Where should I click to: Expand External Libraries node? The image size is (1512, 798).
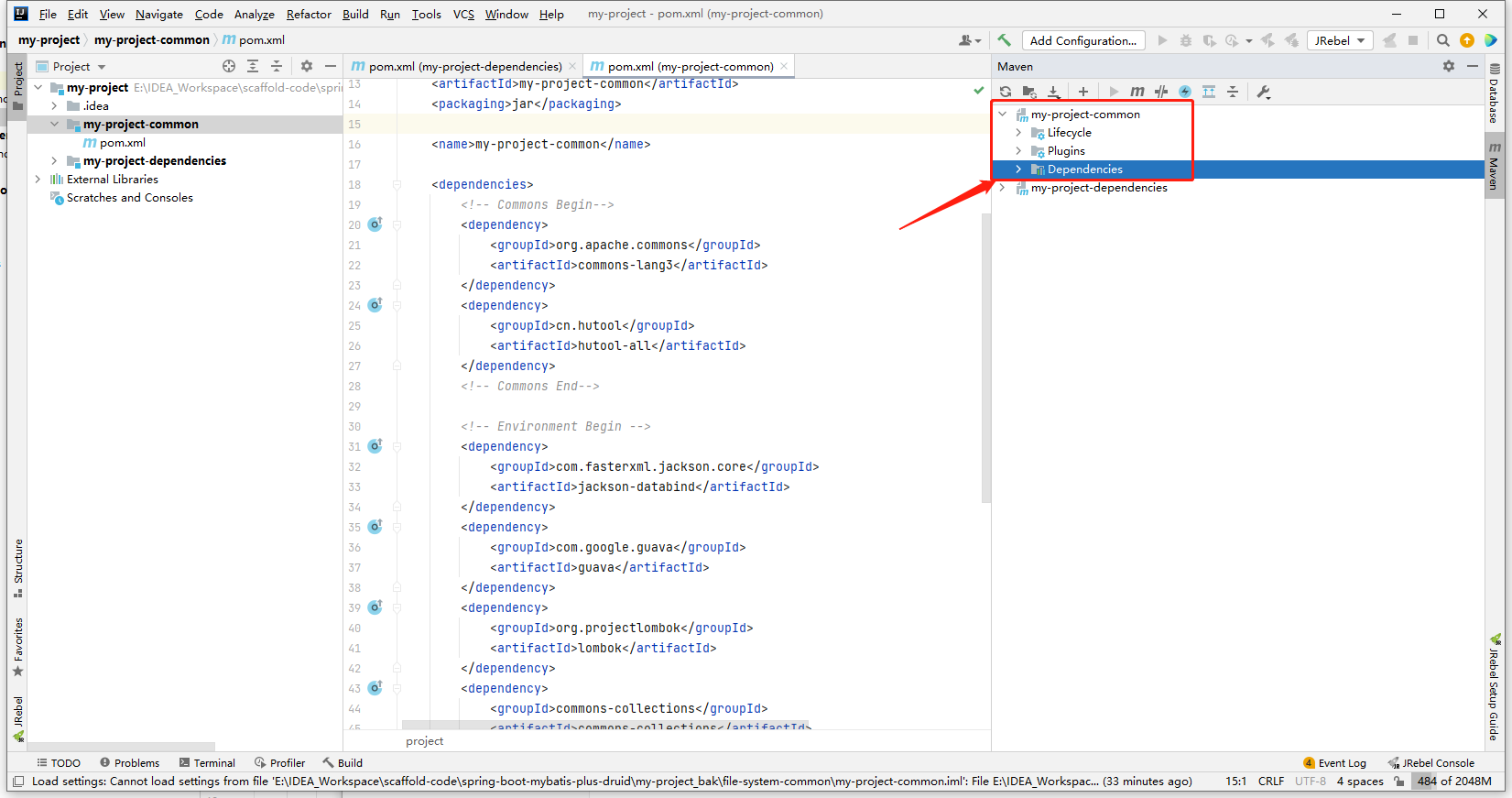(x=38, y=180)
